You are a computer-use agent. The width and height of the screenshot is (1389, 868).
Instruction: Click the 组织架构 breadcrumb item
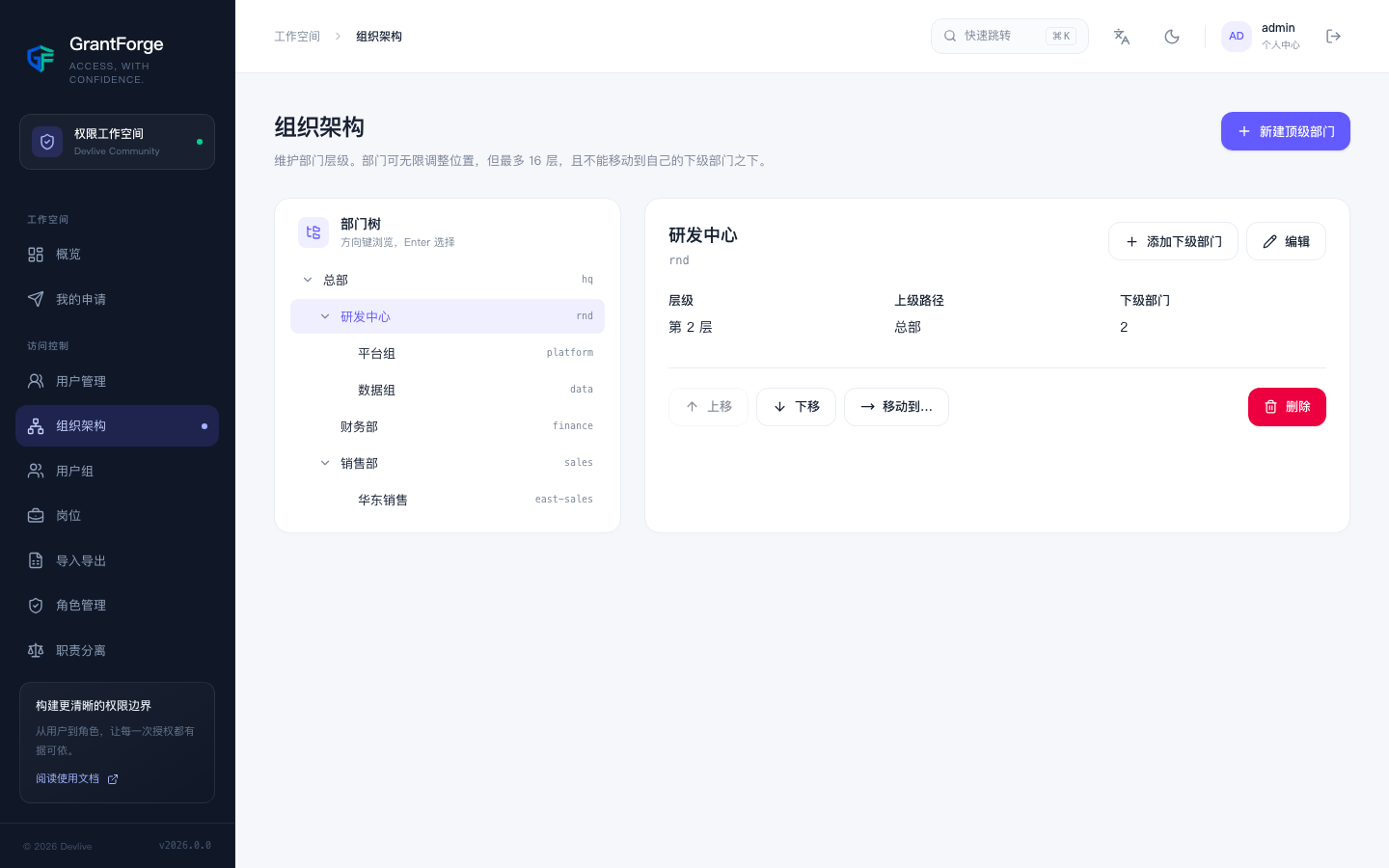(379, 37)
